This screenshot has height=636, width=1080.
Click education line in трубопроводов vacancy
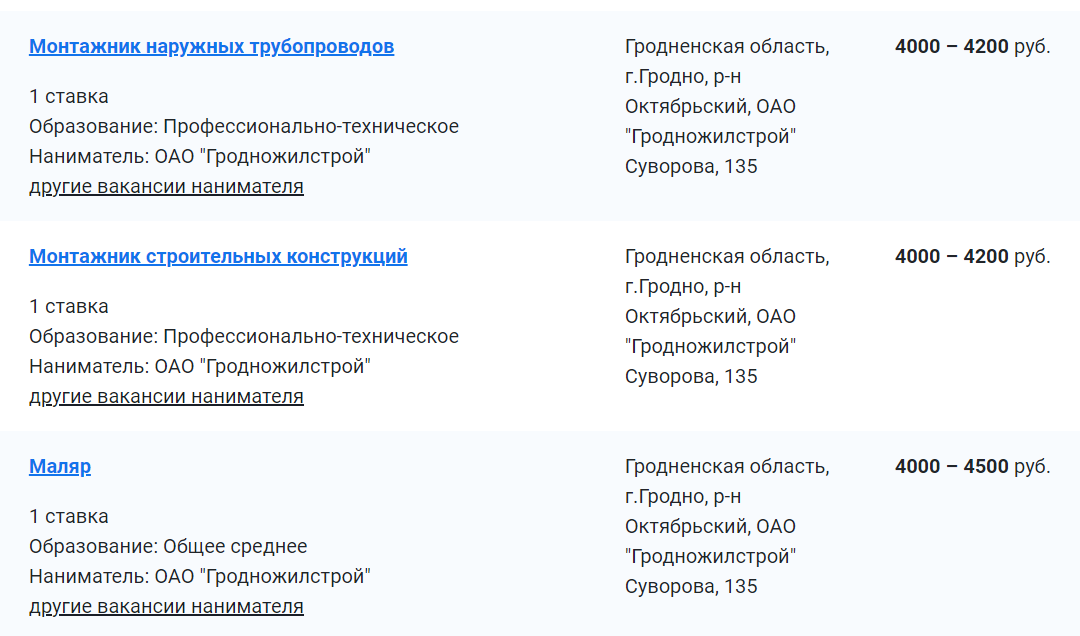tap(244, 127)
